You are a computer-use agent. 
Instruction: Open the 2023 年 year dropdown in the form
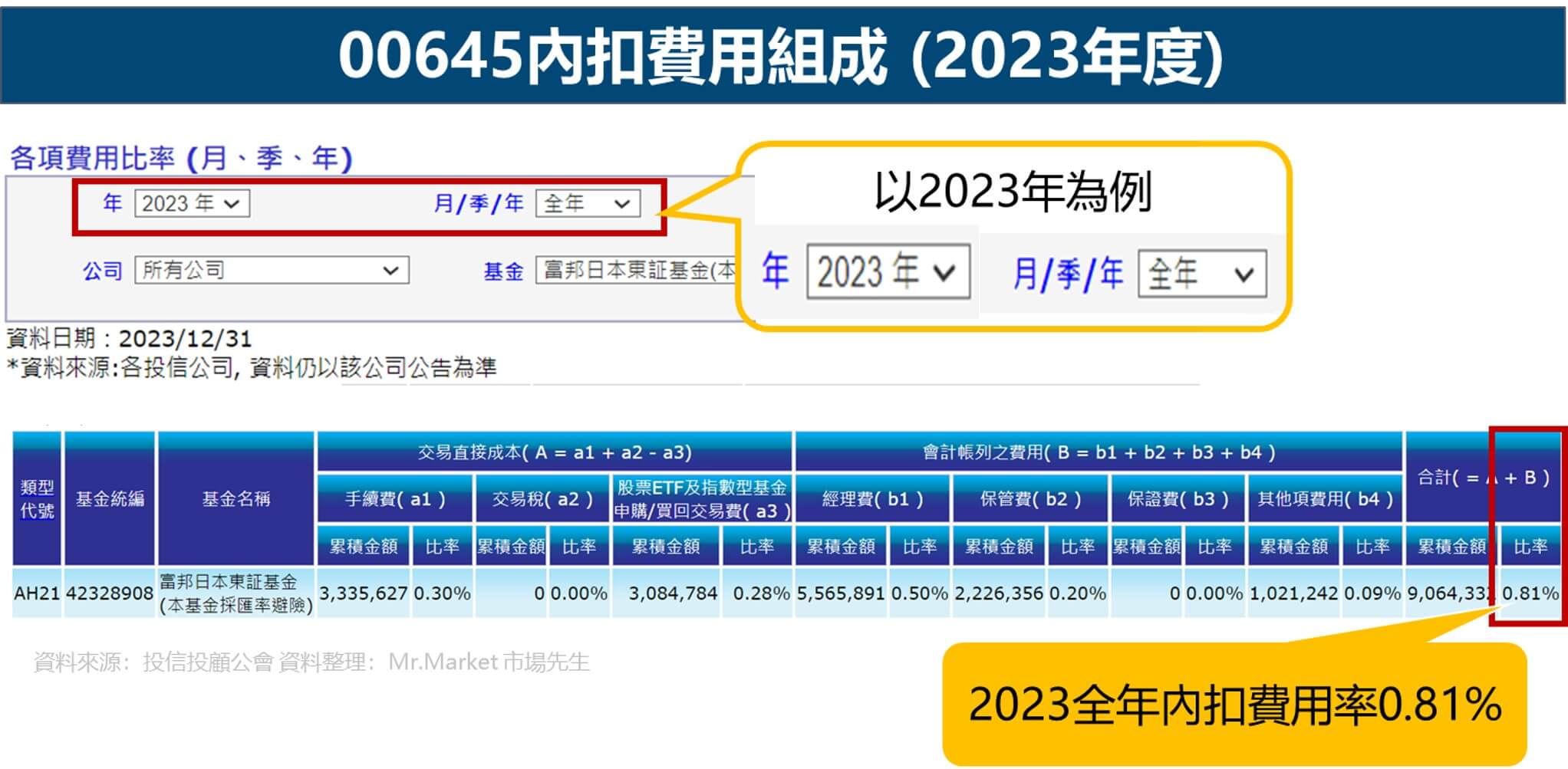[x=192, y=204]
